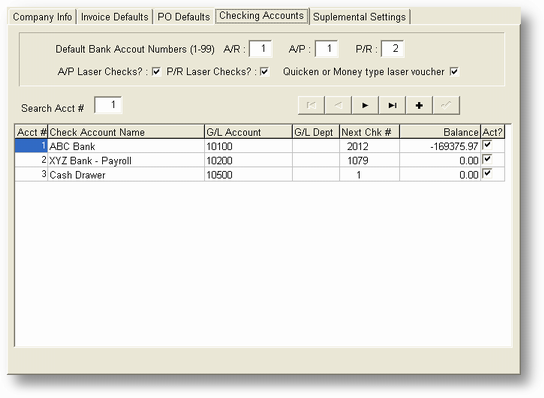Toggle P/R Laser Checks checkbox
The image size is (544, 398).
click(x=264, y=71)
